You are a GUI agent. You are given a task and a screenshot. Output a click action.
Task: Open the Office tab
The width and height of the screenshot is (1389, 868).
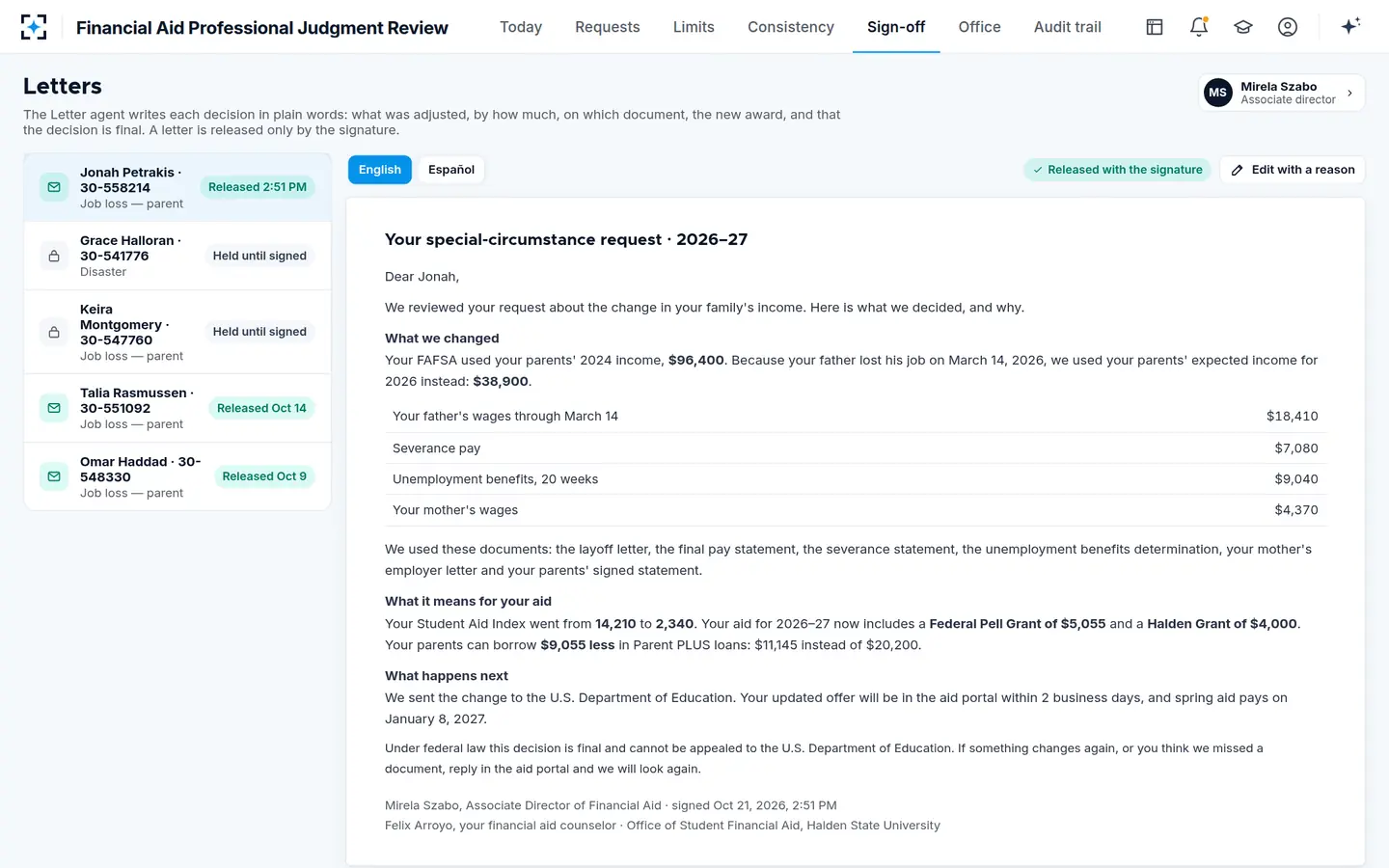coord(979,27)
